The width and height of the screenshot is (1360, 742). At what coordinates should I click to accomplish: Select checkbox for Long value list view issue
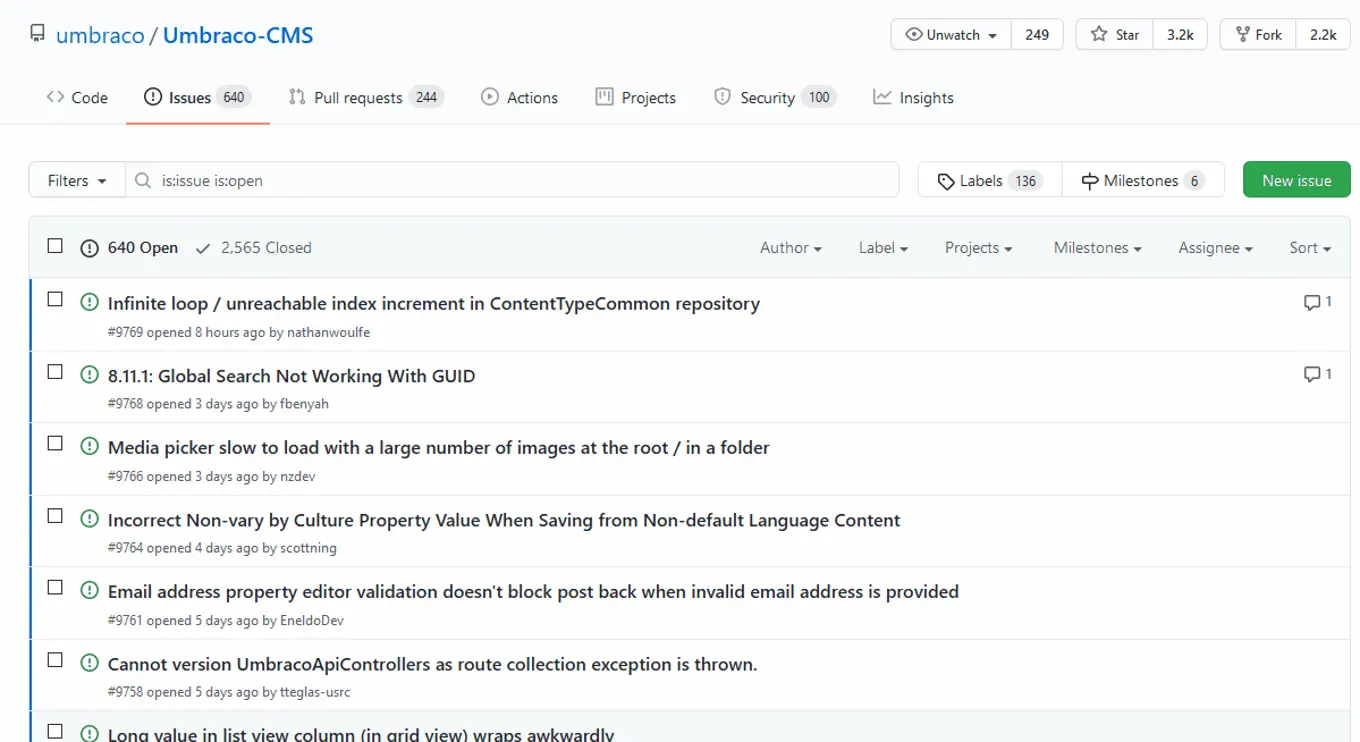click(55, 732)
